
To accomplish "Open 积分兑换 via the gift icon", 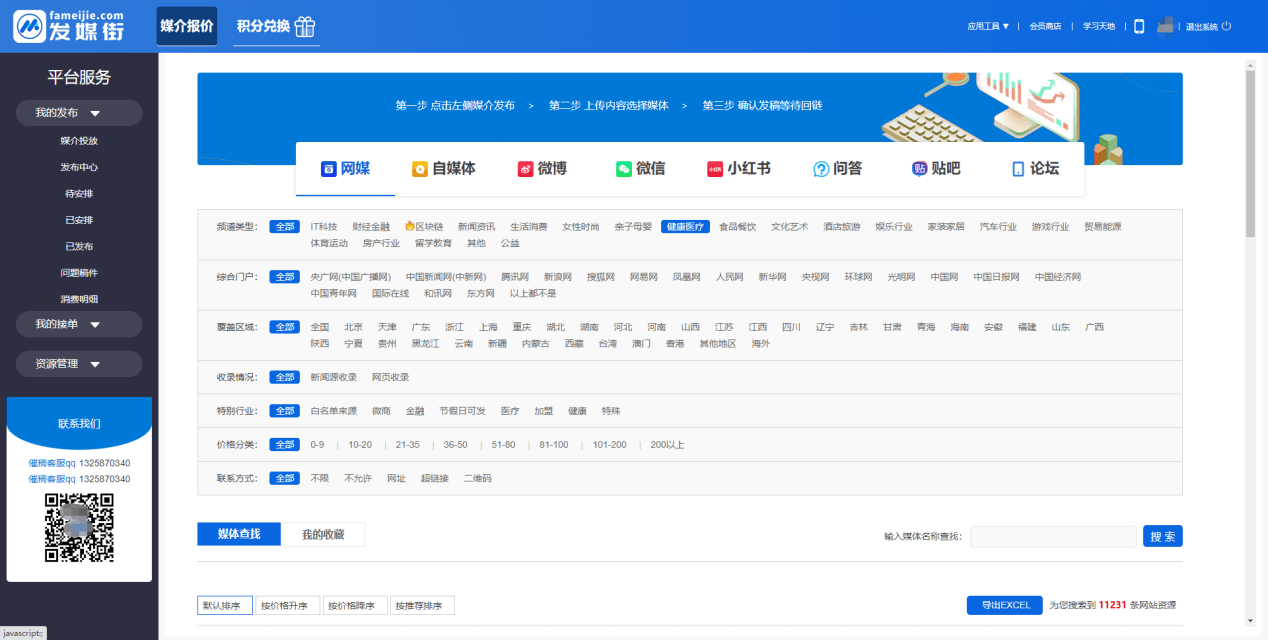I will tap(305, 26).
